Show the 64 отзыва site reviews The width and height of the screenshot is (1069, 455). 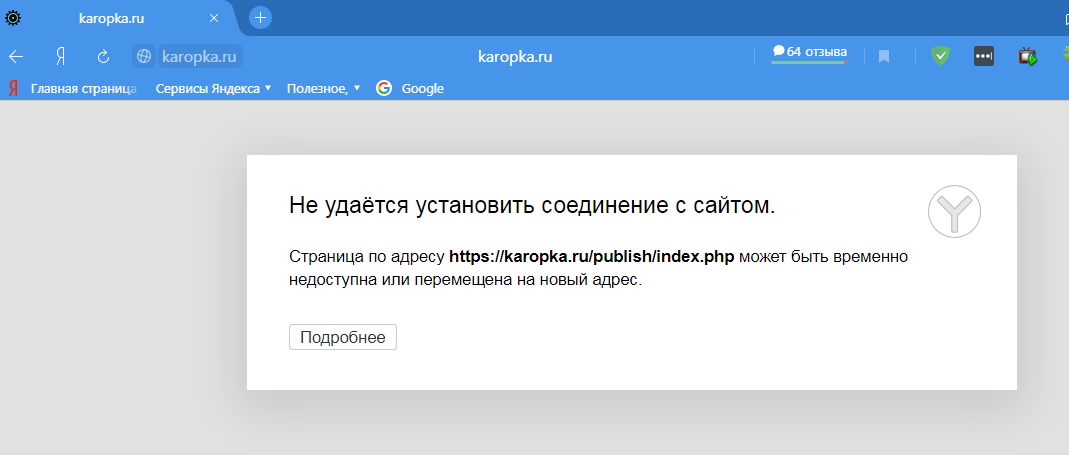tap(809, 52)
